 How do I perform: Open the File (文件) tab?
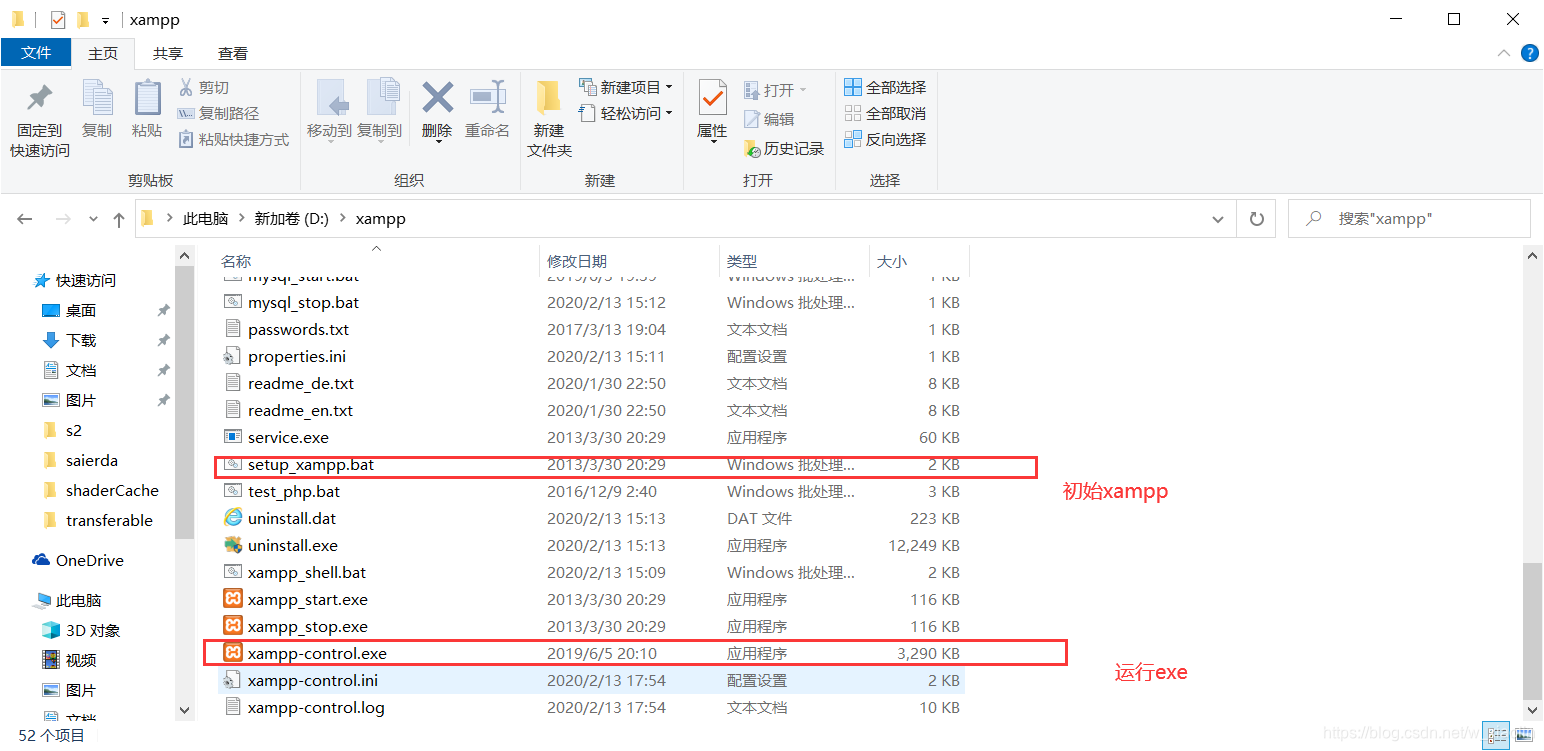pyautogui.click(x=36, y=53)
